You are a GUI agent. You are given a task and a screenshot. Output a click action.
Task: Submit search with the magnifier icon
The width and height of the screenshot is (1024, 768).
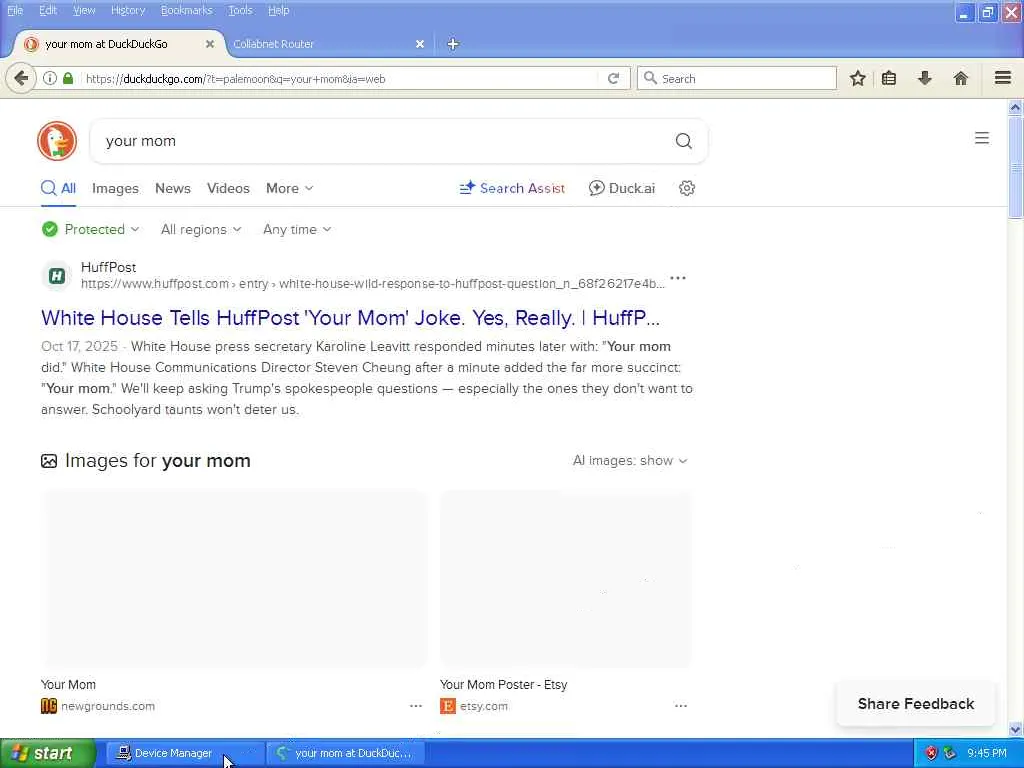click(683, 141)
